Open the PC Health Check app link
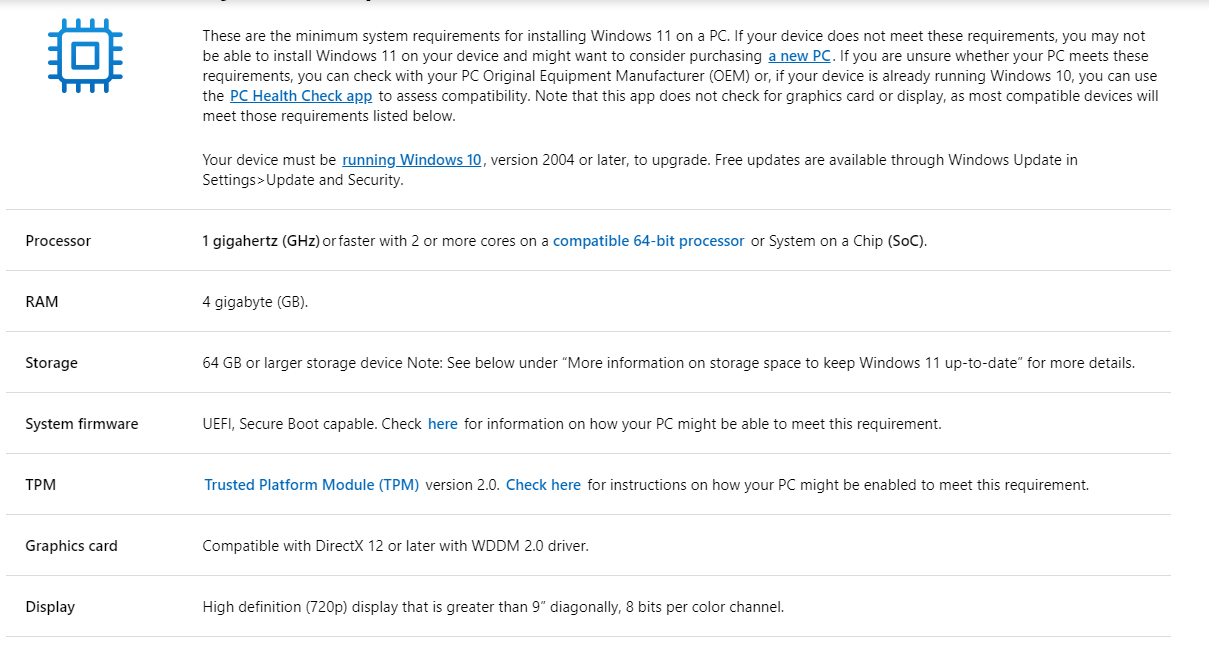This screenshot has height=647, width=1209. (x=301, y=96)
